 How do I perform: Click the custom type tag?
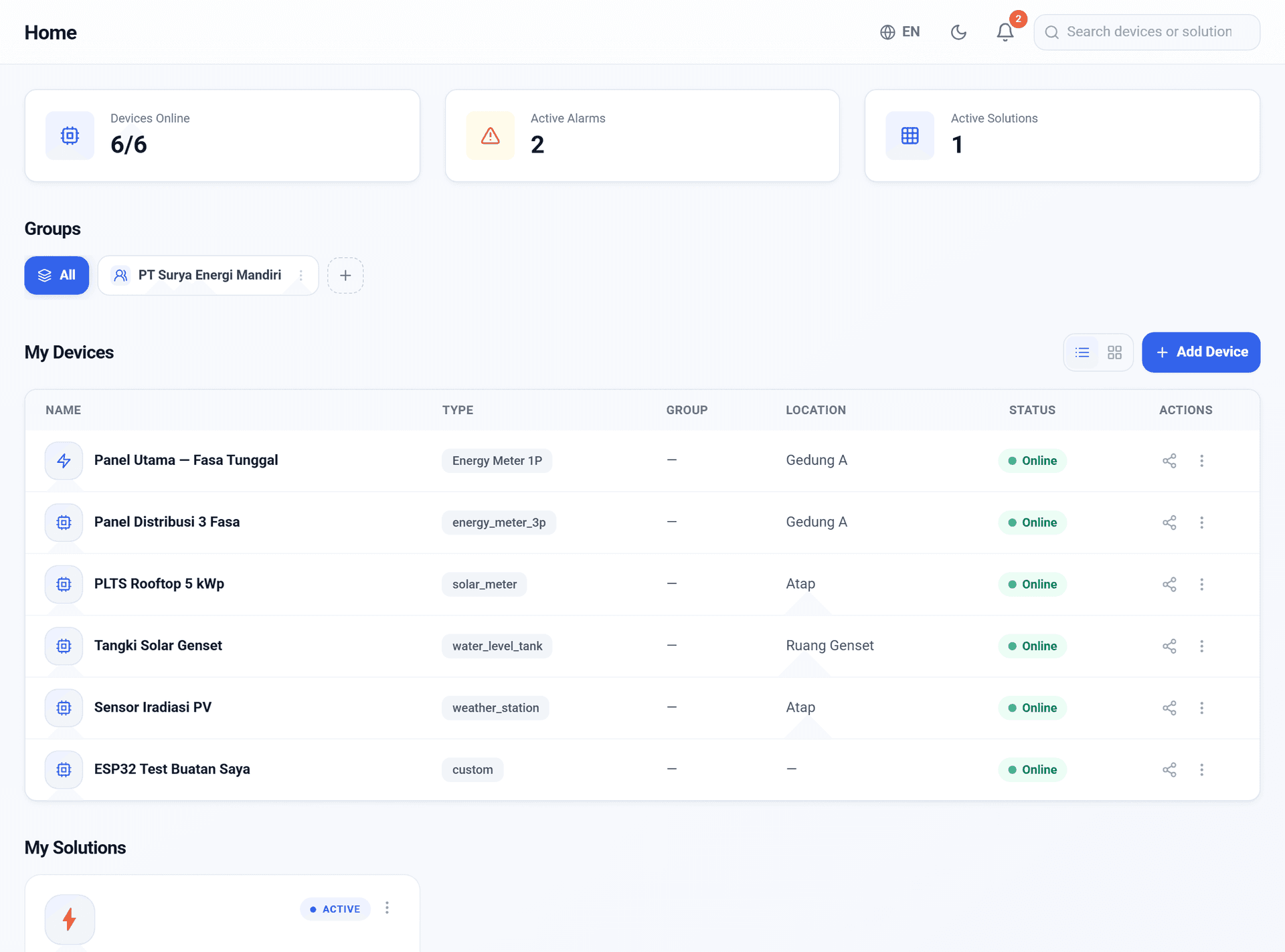pyautogui.click(x=473, y=770)
